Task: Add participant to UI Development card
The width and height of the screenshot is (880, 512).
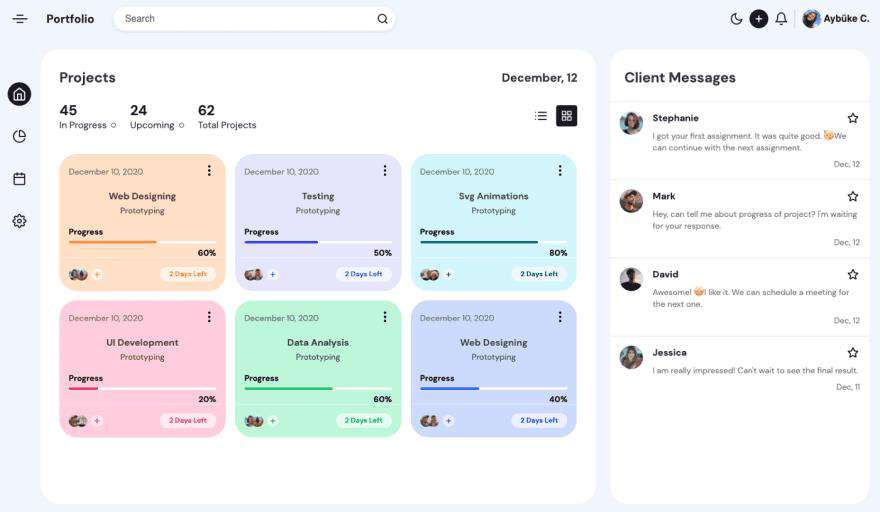Action: point(97,420)
